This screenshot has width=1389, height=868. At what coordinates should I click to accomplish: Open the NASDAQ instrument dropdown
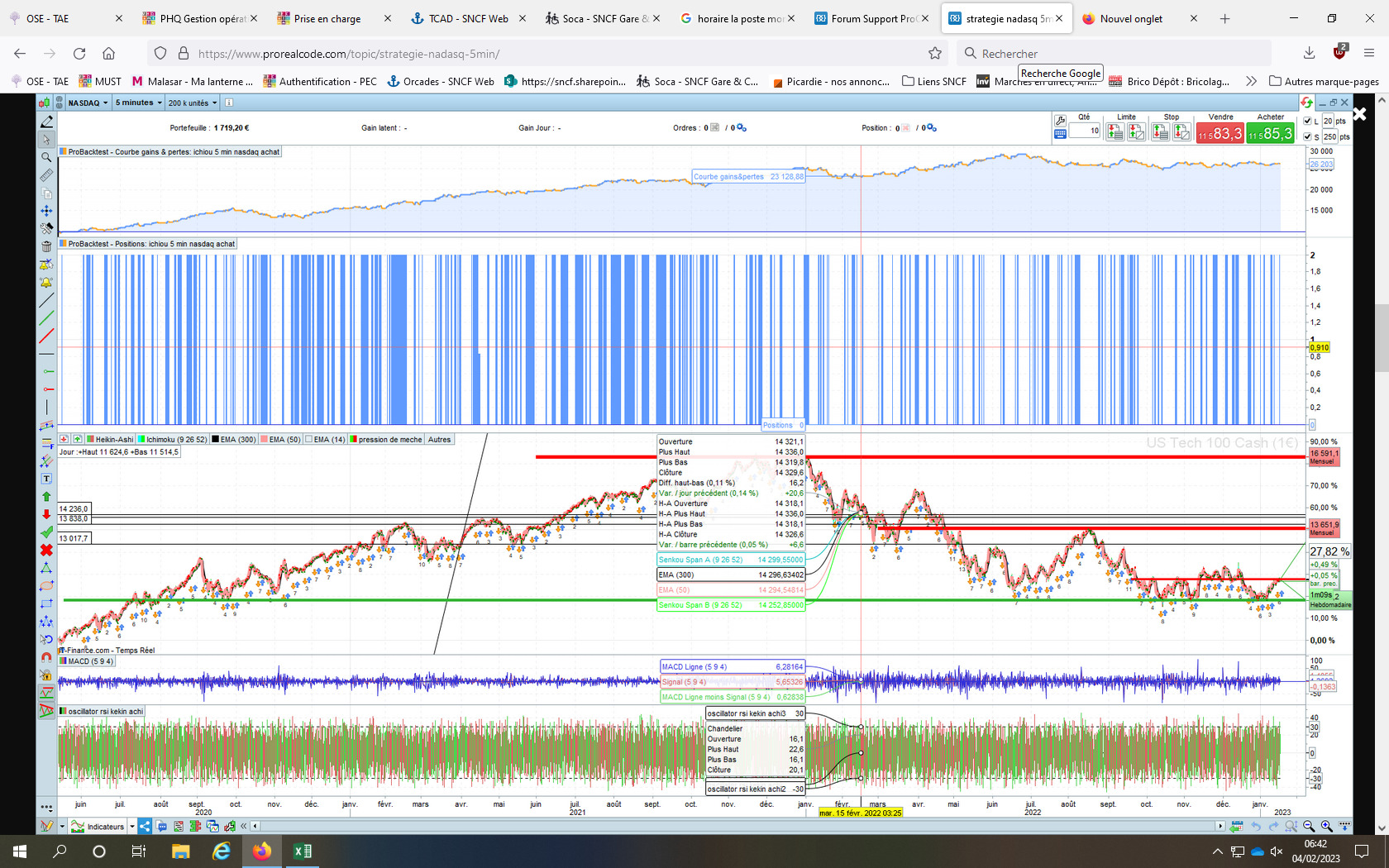click(x=87, y=103)
